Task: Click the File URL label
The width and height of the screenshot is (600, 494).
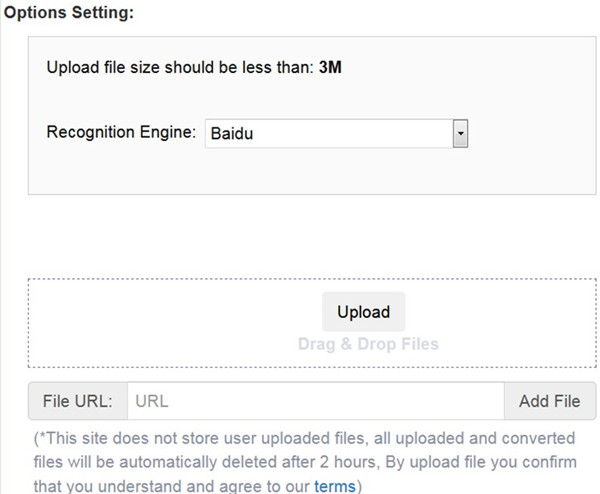Action: [78, 402]
